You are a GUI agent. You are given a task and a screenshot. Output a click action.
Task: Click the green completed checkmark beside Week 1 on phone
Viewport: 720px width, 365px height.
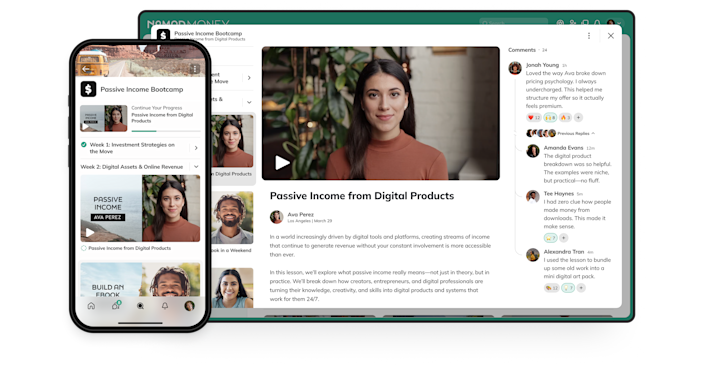tap(84, 144)
